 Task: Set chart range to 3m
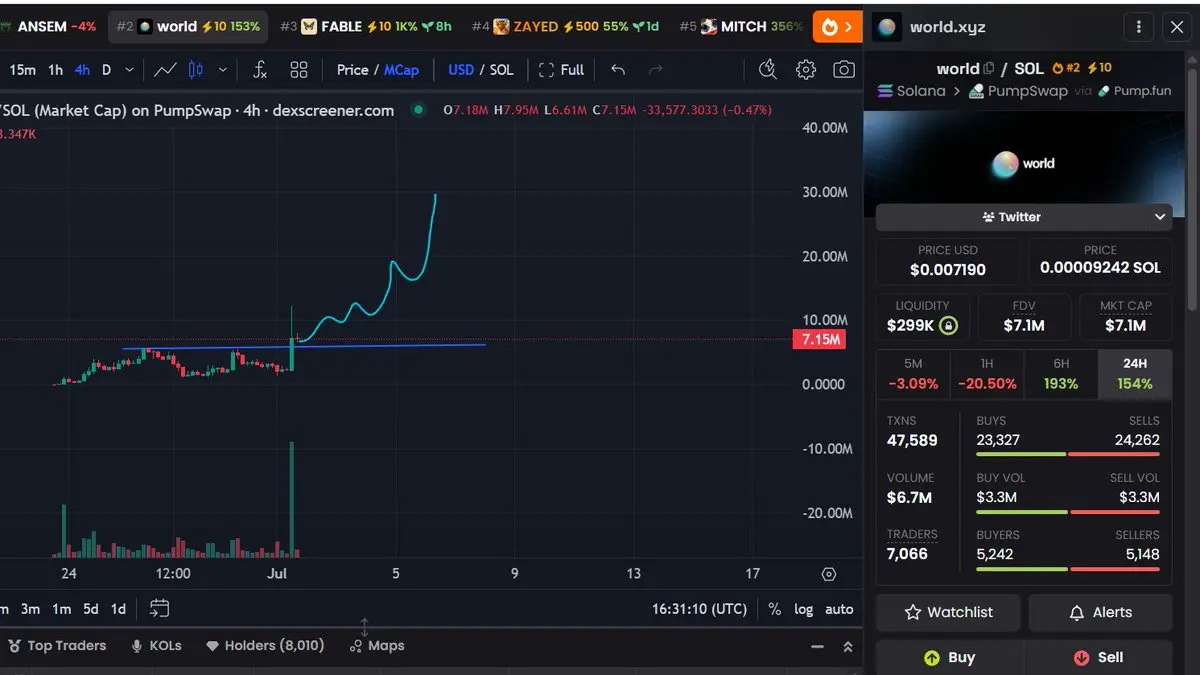(30, 609)
